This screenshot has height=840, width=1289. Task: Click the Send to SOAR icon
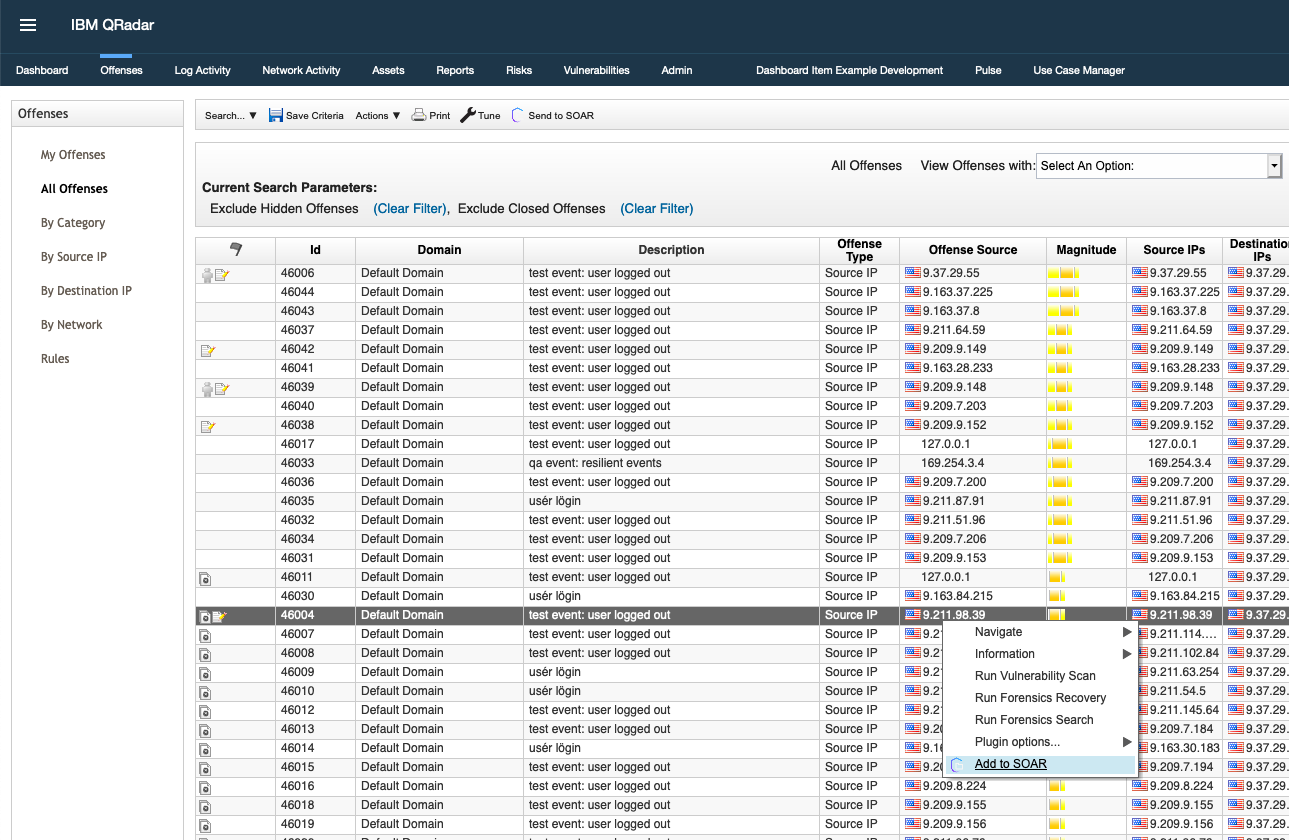[x=517, y=115]
